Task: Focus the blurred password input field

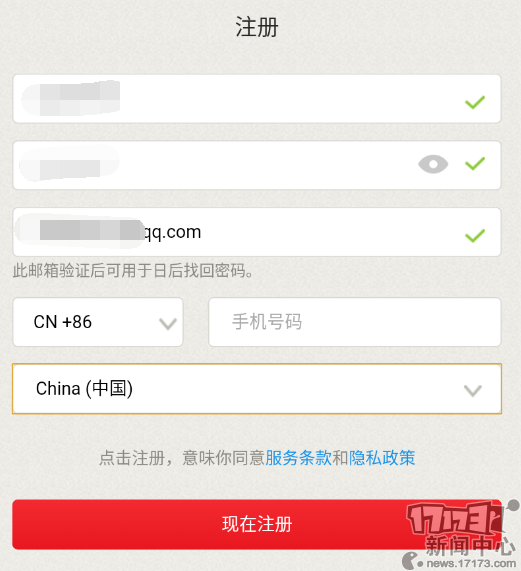Action: [x=257, y=165]
